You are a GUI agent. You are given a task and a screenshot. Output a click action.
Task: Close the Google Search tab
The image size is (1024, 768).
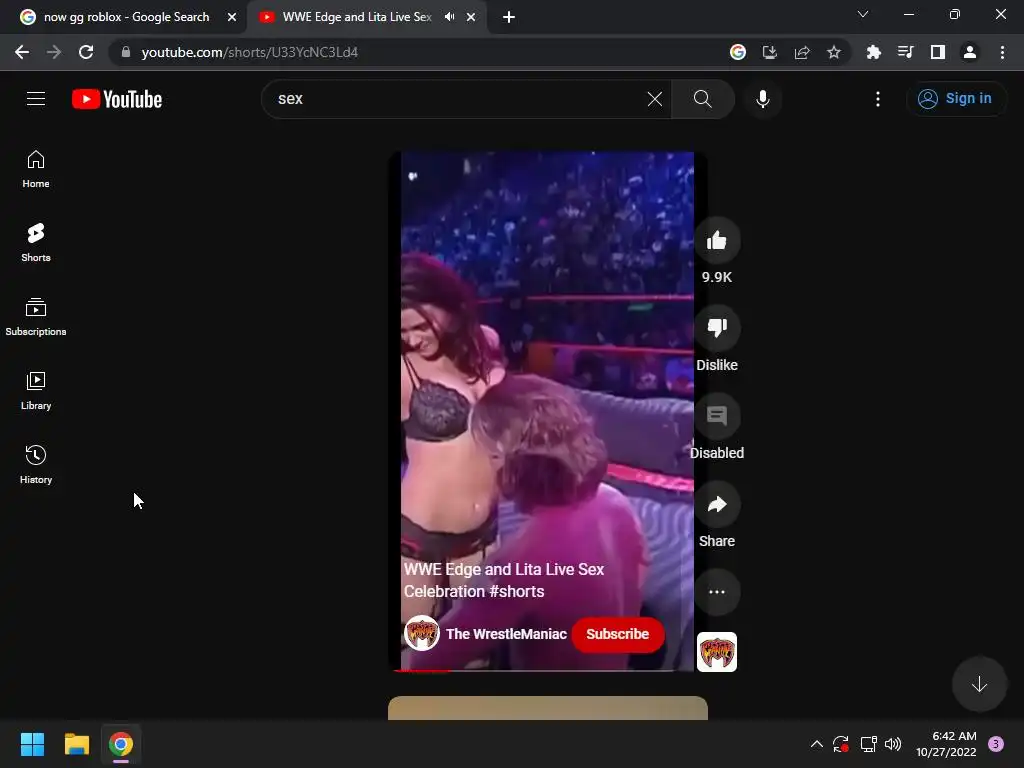232,17
